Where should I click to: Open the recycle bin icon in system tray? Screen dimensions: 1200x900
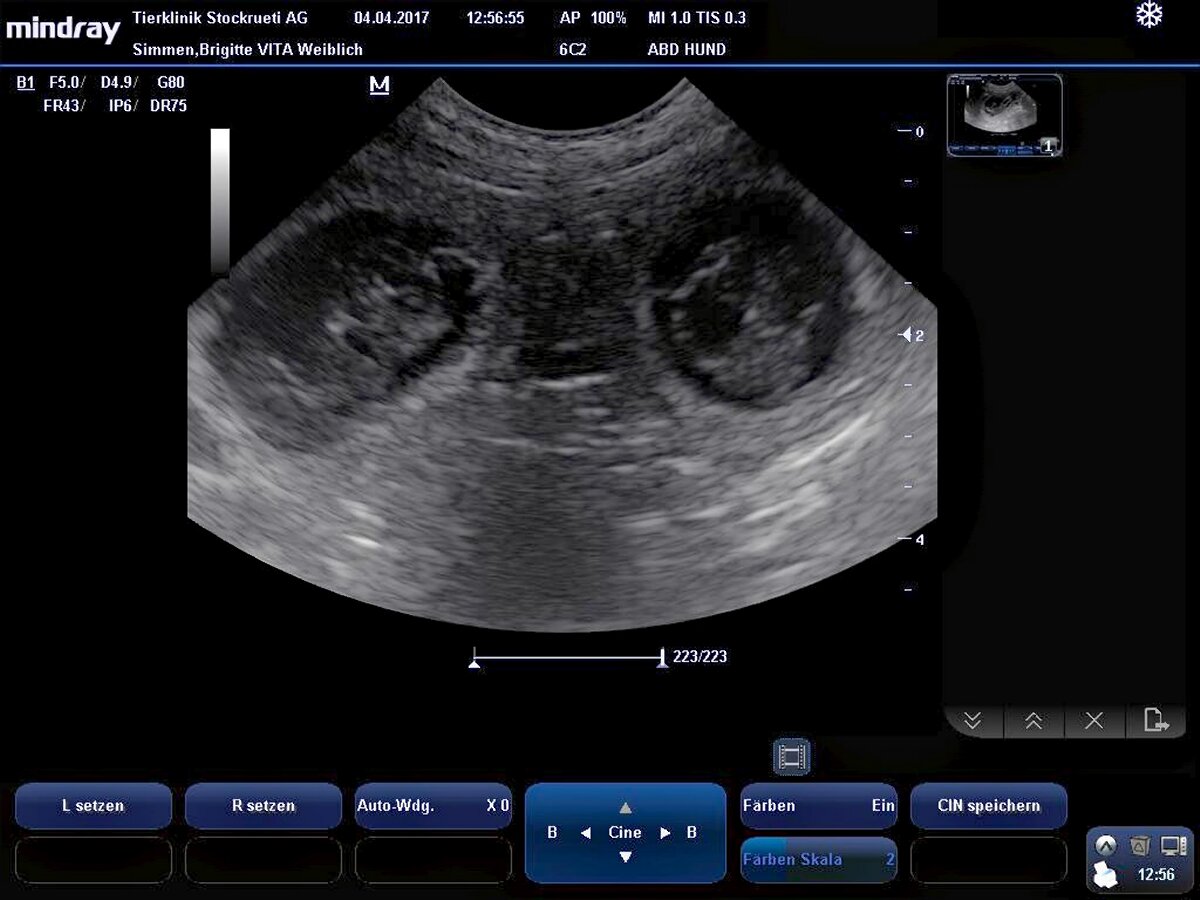pyautogui.click(x=1139, y=846)
